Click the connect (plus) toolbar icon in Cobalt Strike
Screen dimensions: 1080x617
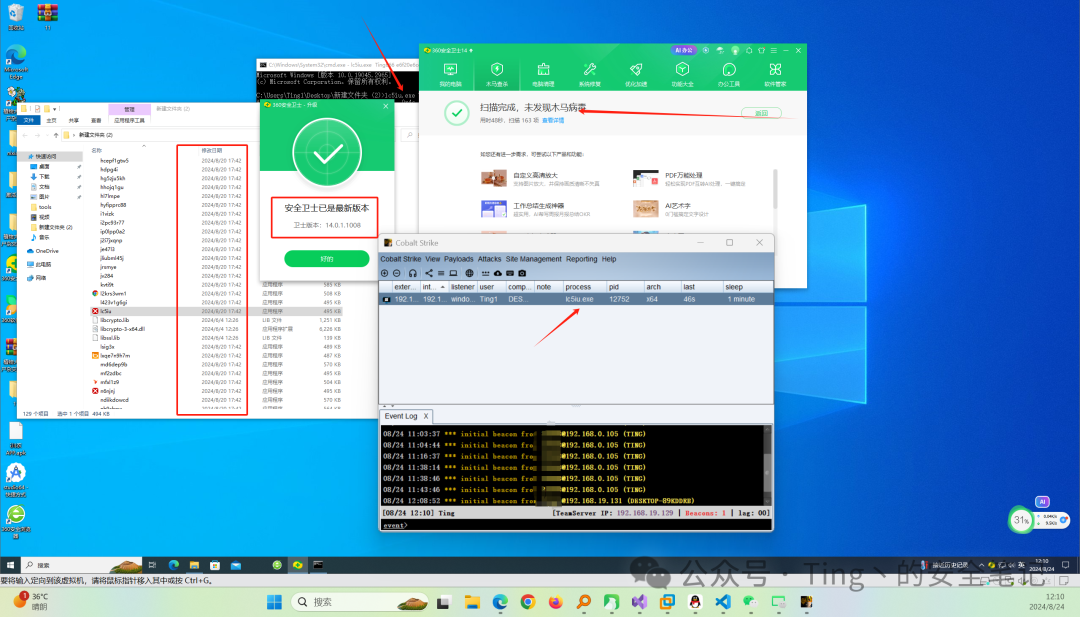385,273
